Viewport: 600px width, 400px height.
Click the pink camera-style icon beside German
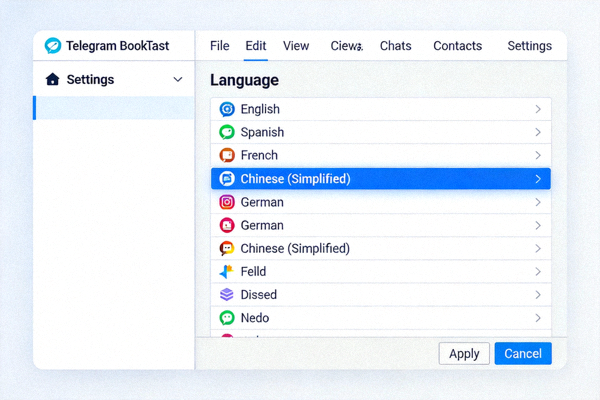[227, 202]
